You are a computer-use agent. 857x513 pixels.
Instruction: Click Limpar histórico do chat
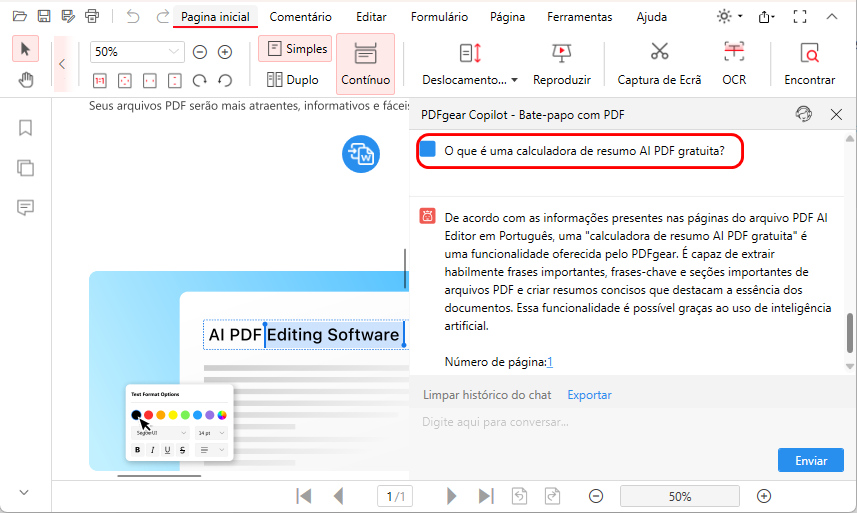point(487,394)
